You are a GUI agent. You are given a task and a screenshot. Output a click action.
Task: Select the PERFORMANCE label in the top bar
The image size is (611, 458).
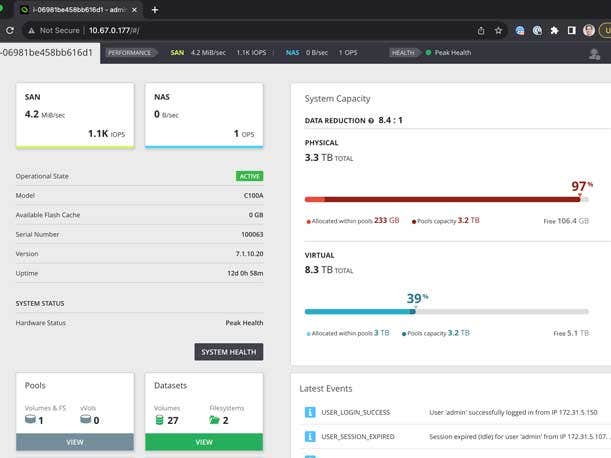pyautogui.click(x=130, y=52)
